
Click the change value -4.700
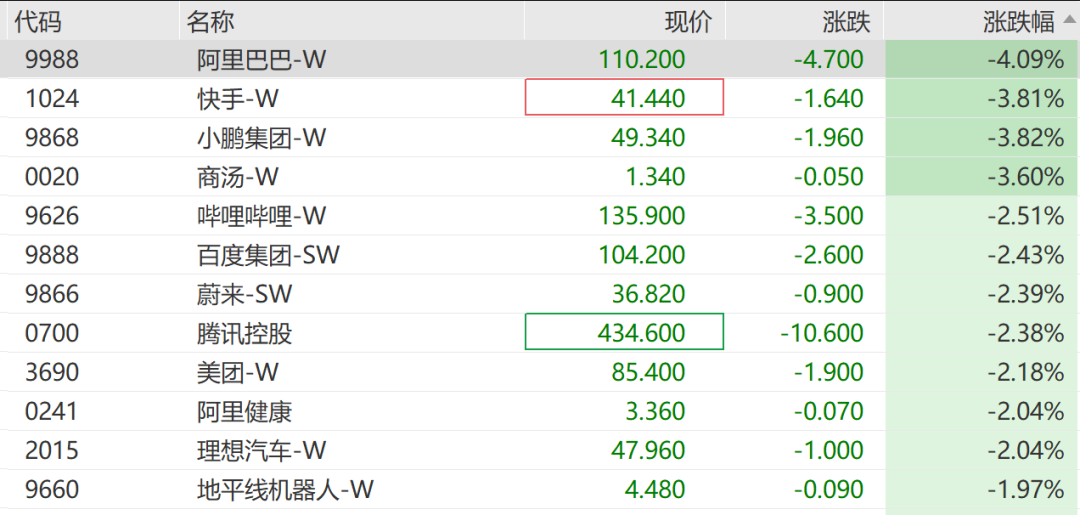coord(829,60)
